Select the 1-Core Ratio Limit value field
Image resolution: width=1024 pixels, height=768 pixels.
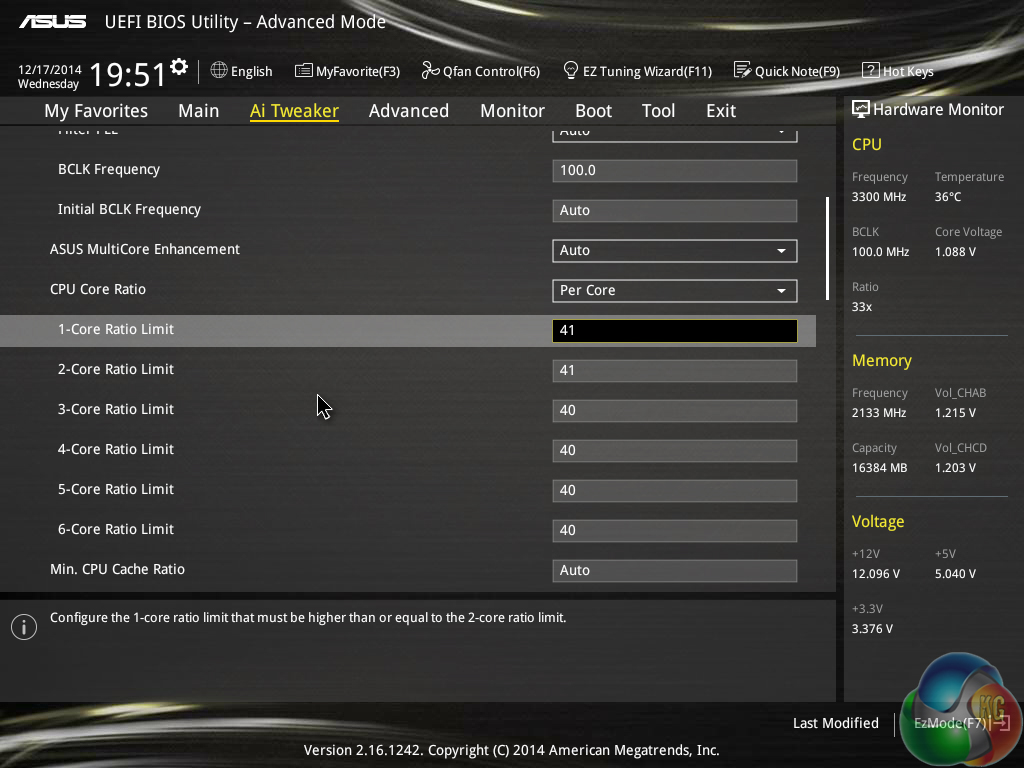pyautogui.click(x=675, y=330)
